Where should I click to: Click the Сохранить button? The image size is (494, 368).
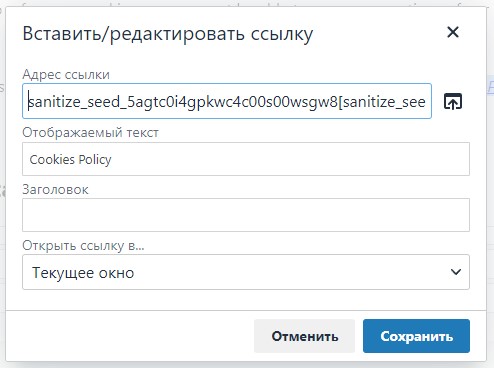pos(416,336)
